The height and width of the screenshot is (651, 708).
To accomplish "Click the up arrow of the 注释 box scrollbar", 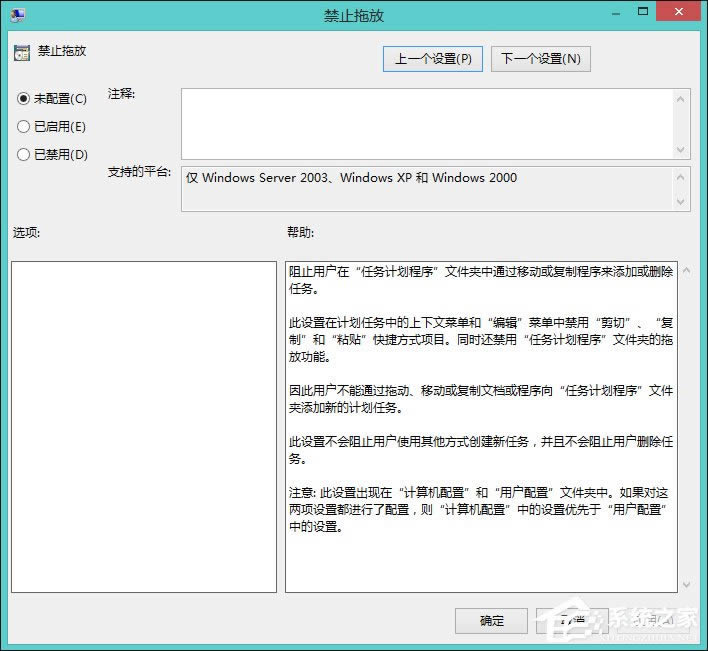I will click(680, 99).
